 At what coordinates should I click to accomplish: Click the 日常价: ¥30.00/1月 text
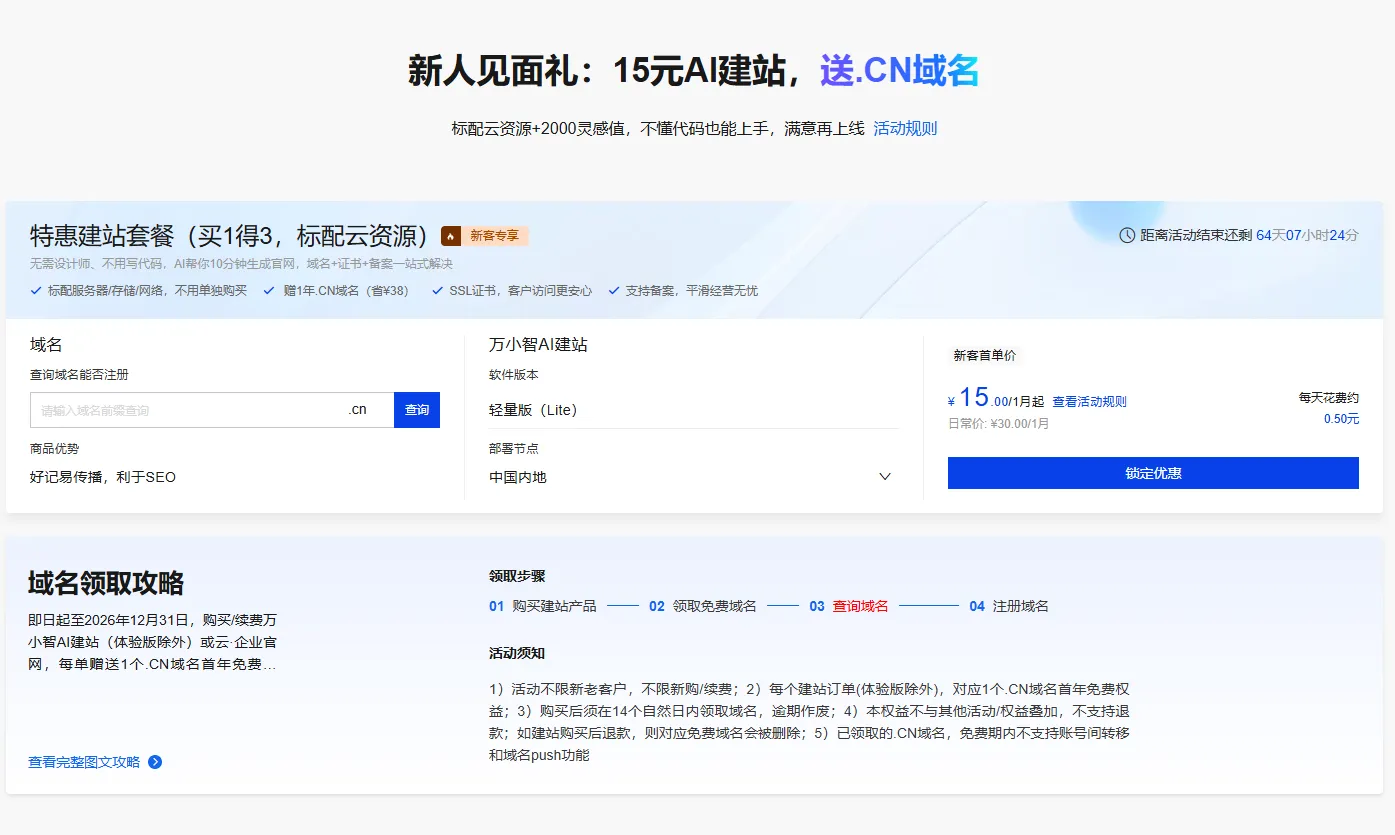pos(999,423)
